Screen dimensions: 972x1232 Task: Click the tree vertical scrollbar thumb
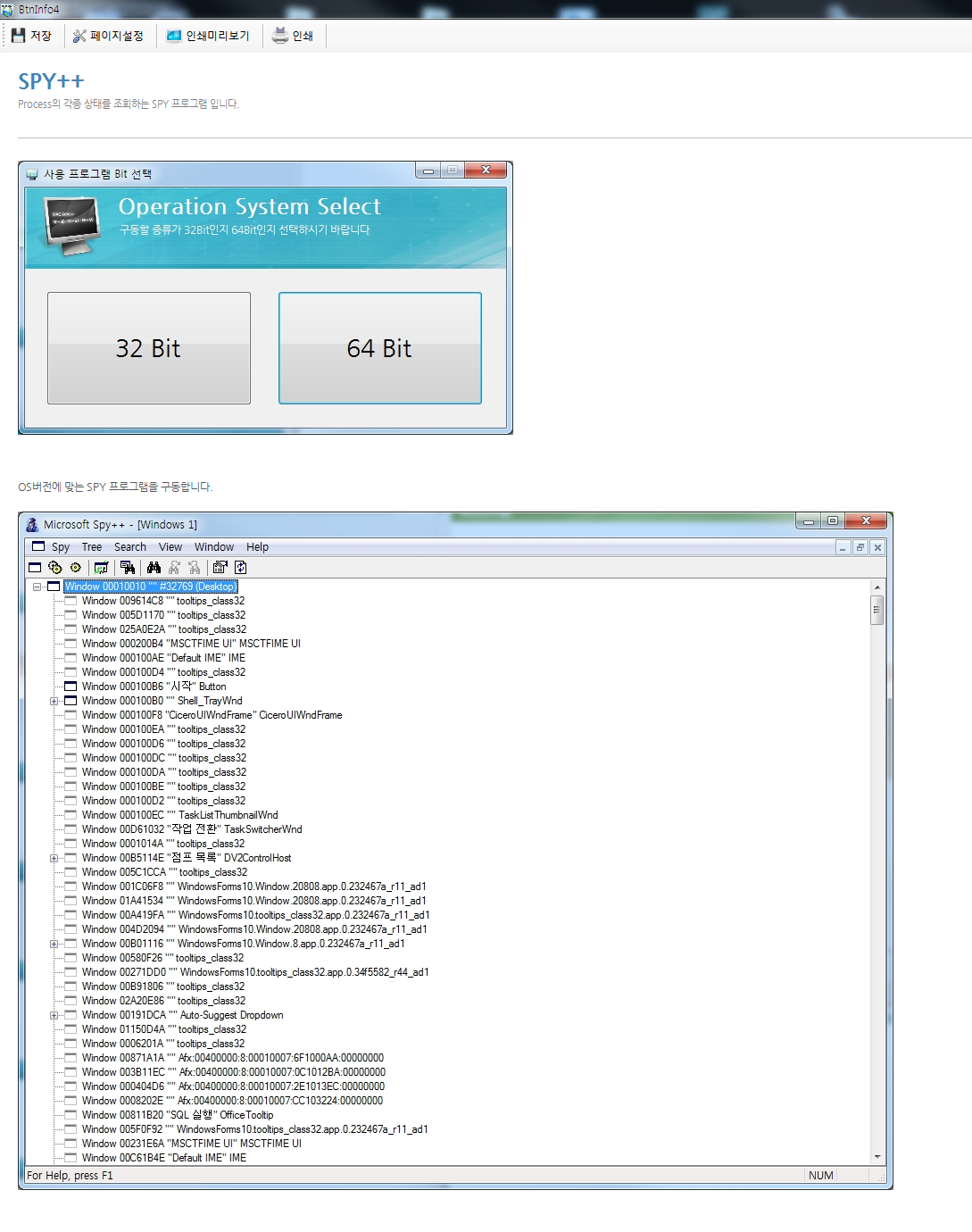[877, 611]
